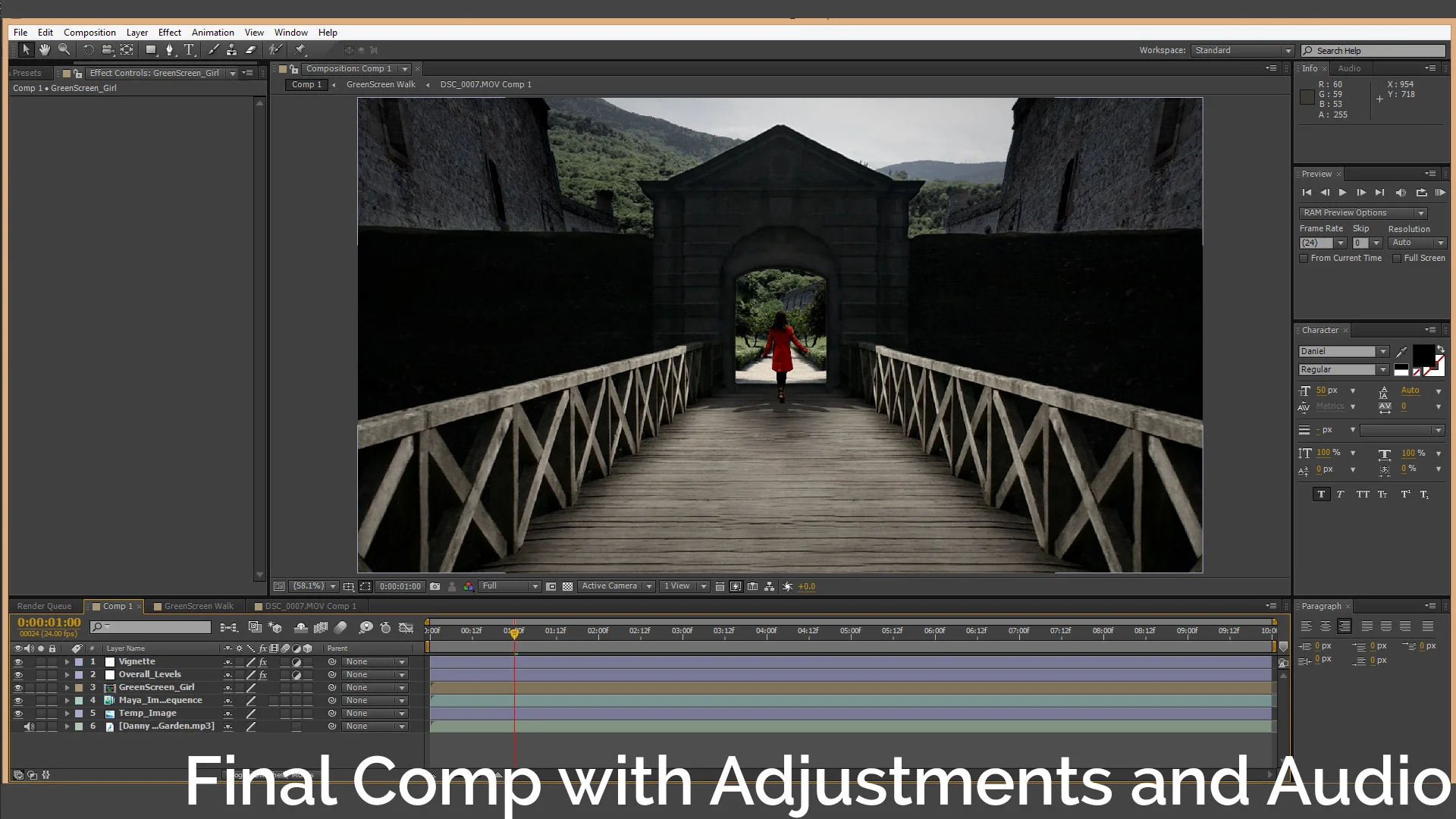Enable Frame Blending for timeline
Image resolution: width=1456 pixels, height=819 pixels.
point(321,628)
